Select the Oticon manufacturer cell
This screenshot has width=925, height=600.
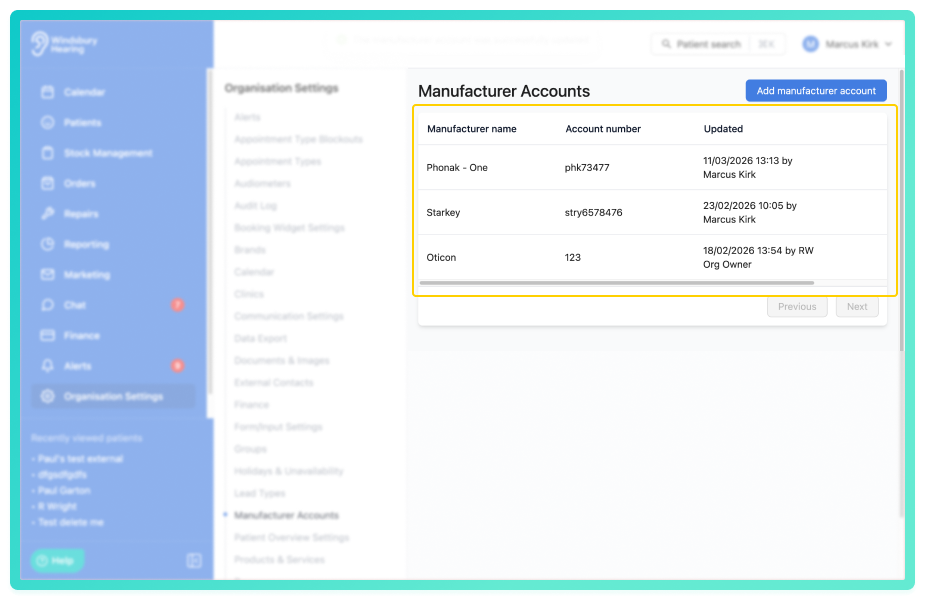441,257
